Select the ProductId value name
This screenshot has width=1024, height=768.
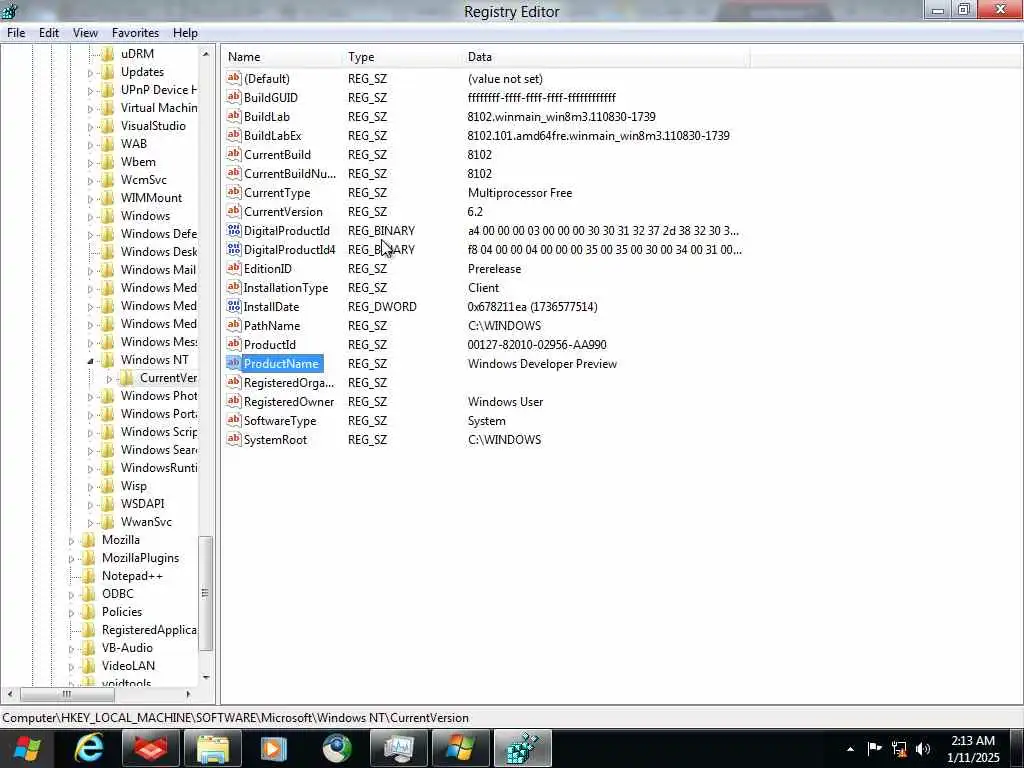(270, 345)
